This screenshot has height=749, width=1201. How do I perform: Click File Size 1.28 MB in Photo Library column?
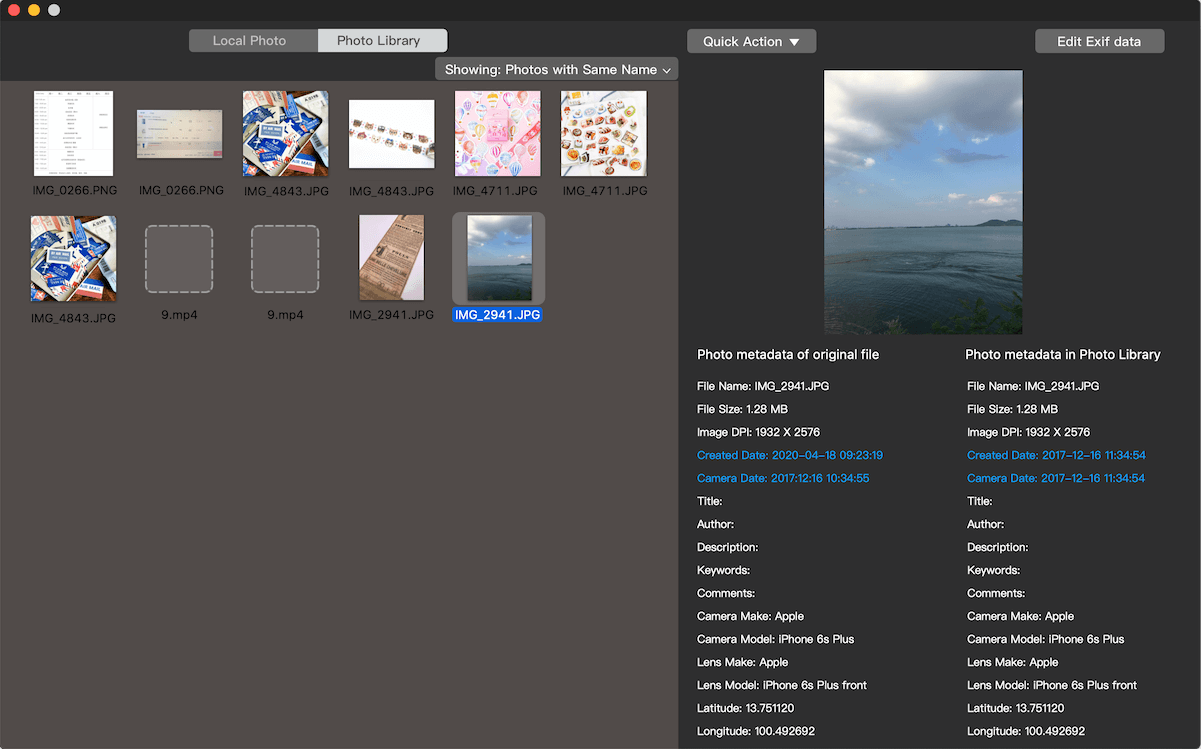(1013, 409)
